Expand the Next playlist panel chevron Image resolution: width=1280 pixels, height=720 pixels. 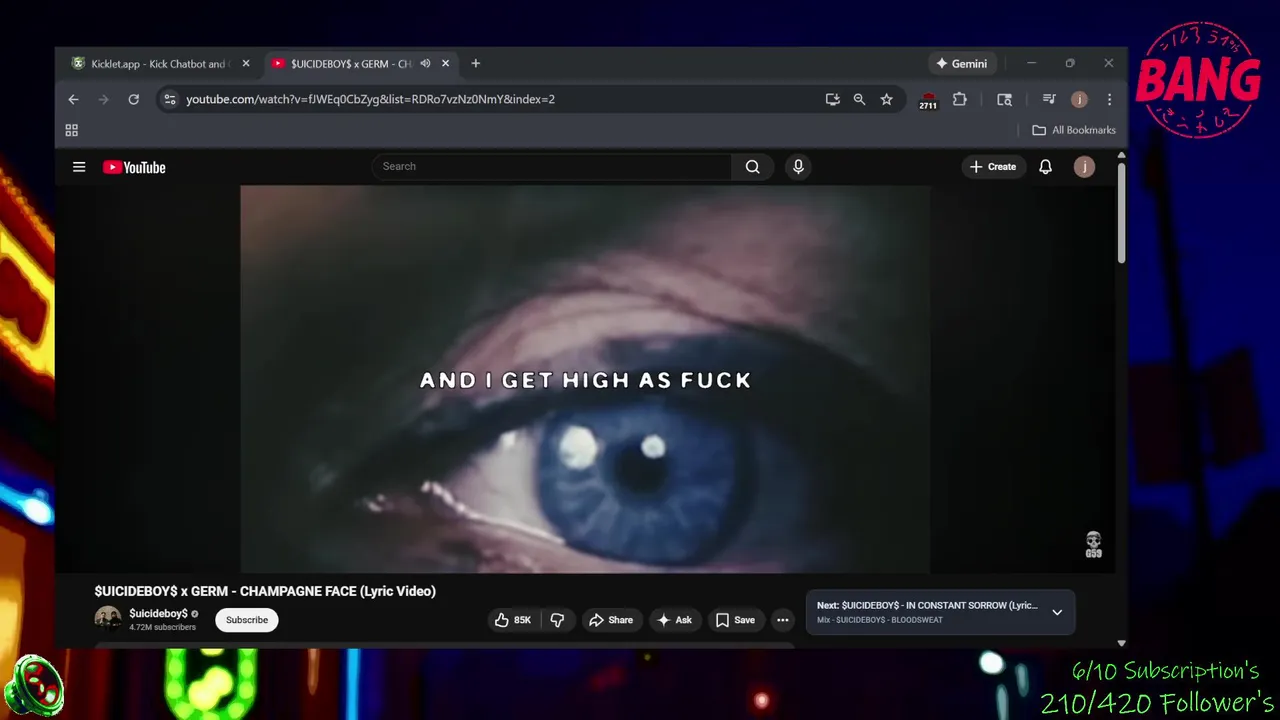tap(1057, 612)
